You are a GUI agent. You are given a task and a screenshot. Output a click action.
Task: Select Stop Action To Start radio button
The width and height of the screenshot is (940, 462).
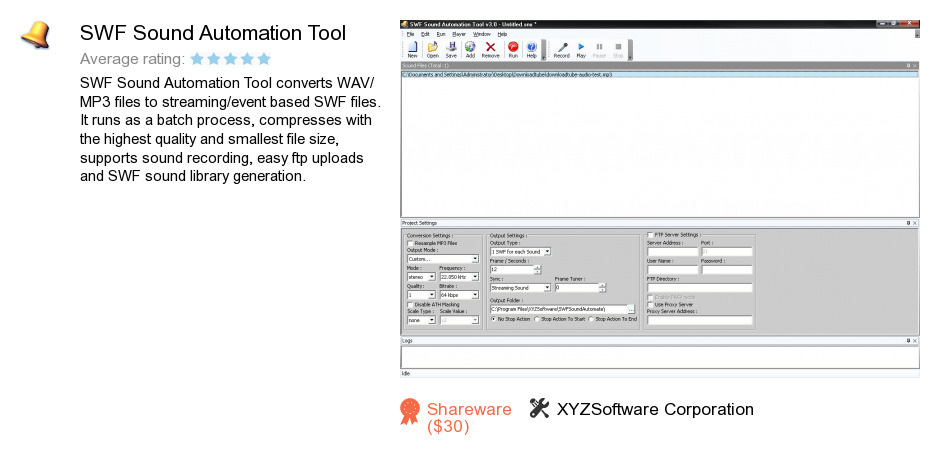537,319
